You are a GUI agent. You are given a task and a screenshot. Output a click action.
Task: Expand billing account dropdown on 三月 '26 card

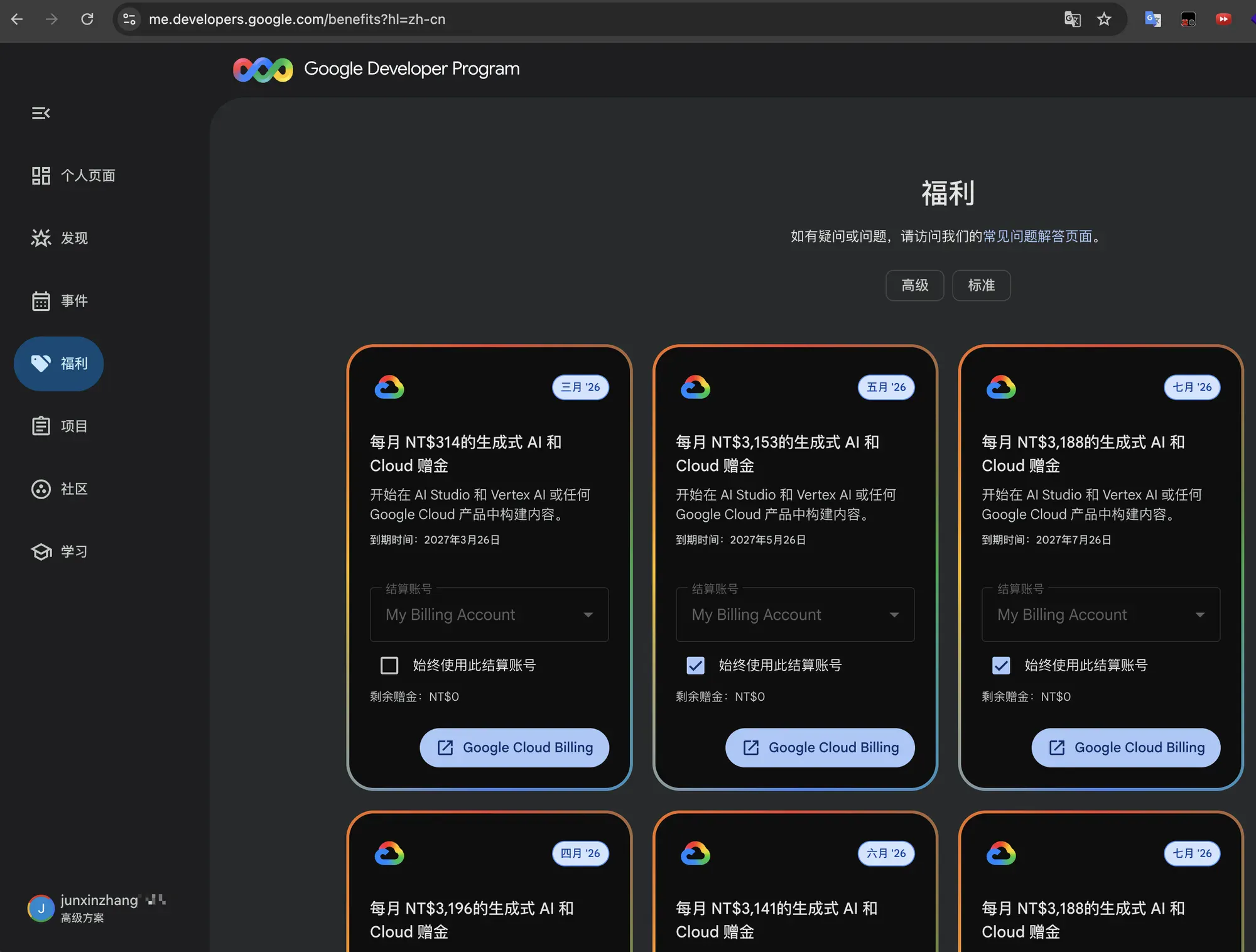point(489,615)
